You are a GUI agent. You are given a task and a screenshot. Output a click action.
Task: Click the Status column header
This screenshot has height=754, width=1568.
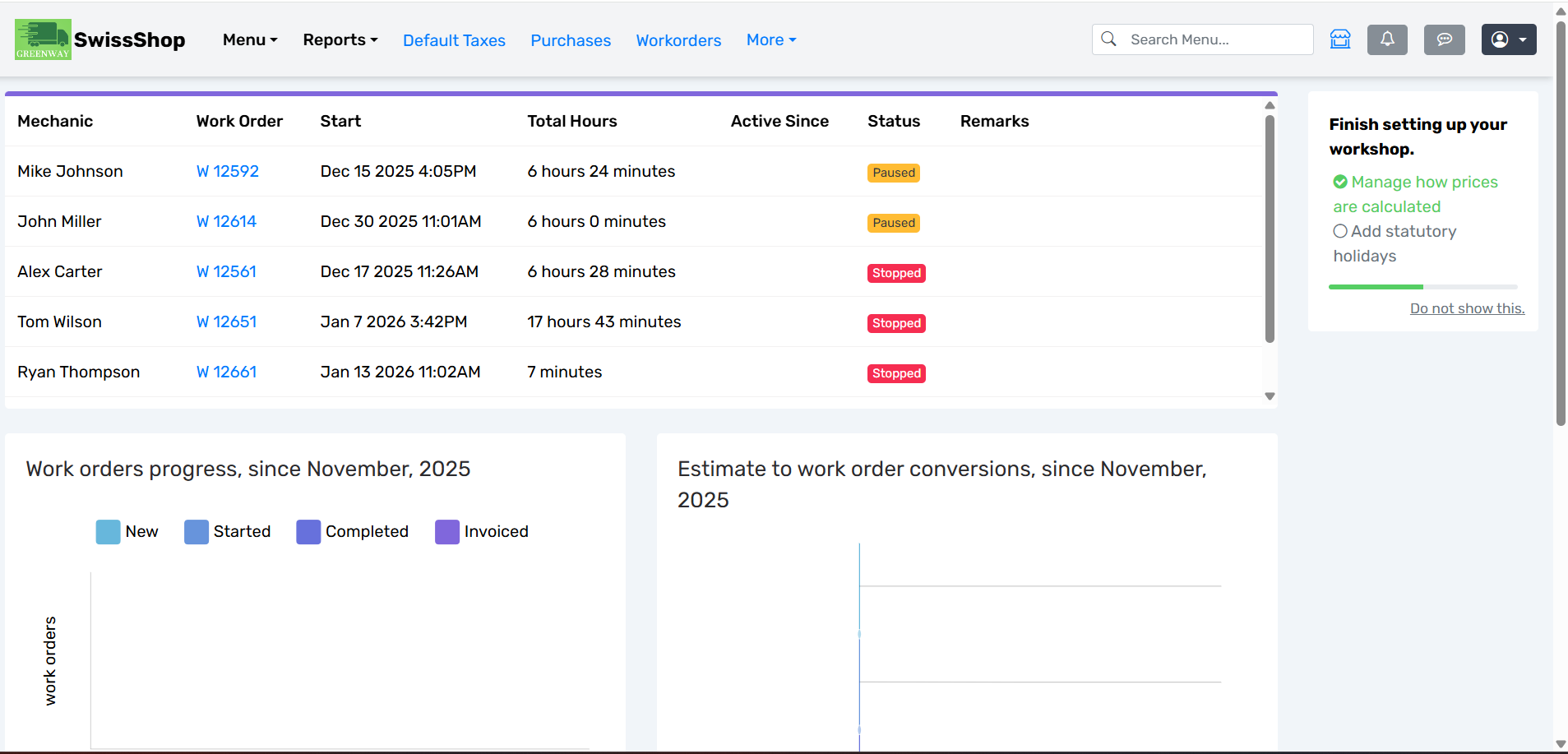tap(894, 121)
